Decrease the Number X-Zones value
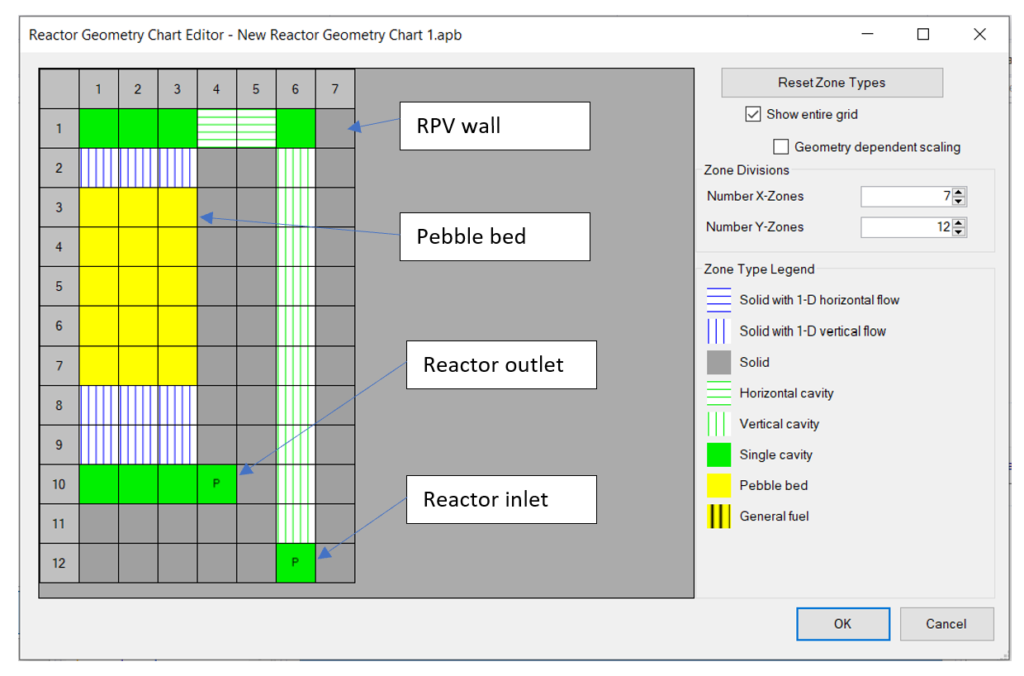 959,201
